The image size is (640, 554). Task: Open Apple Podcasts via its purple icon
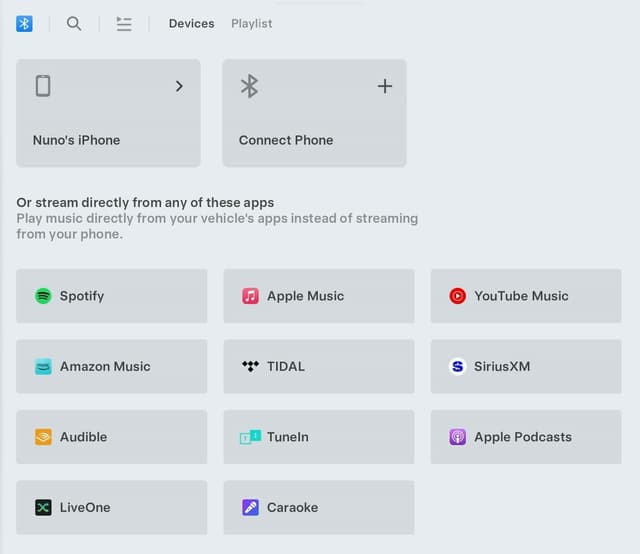(457, 437)
